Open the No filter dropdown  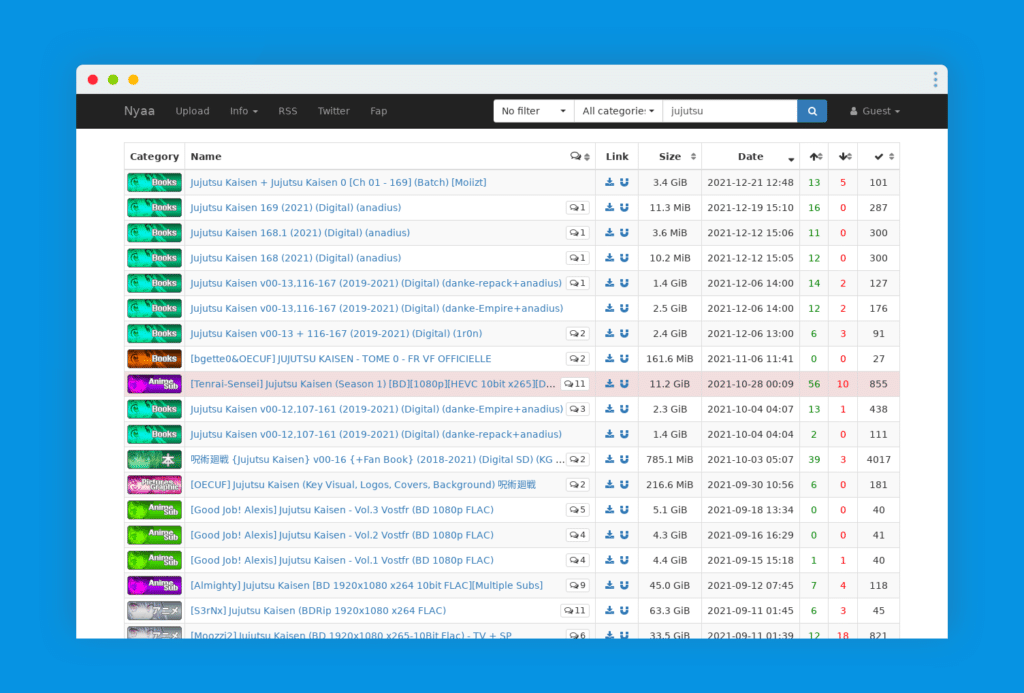(x=533, y=111)
